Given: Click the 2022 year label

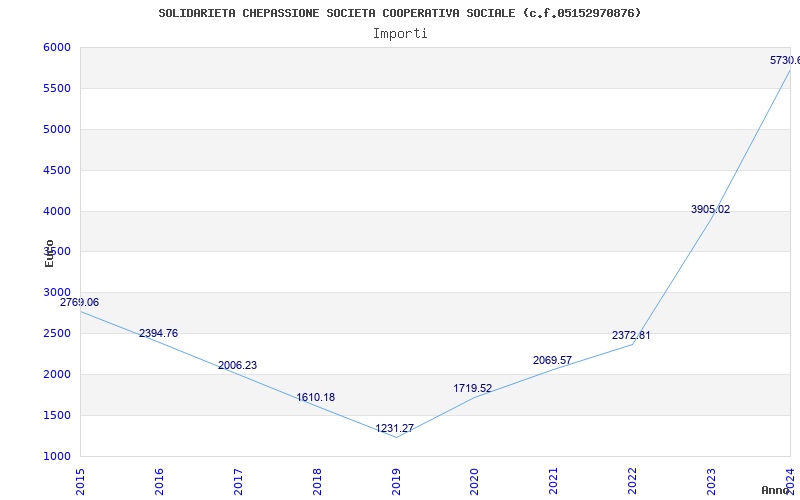Looking at the screenshot, I should pyautogui.click(x=633, y=482).
